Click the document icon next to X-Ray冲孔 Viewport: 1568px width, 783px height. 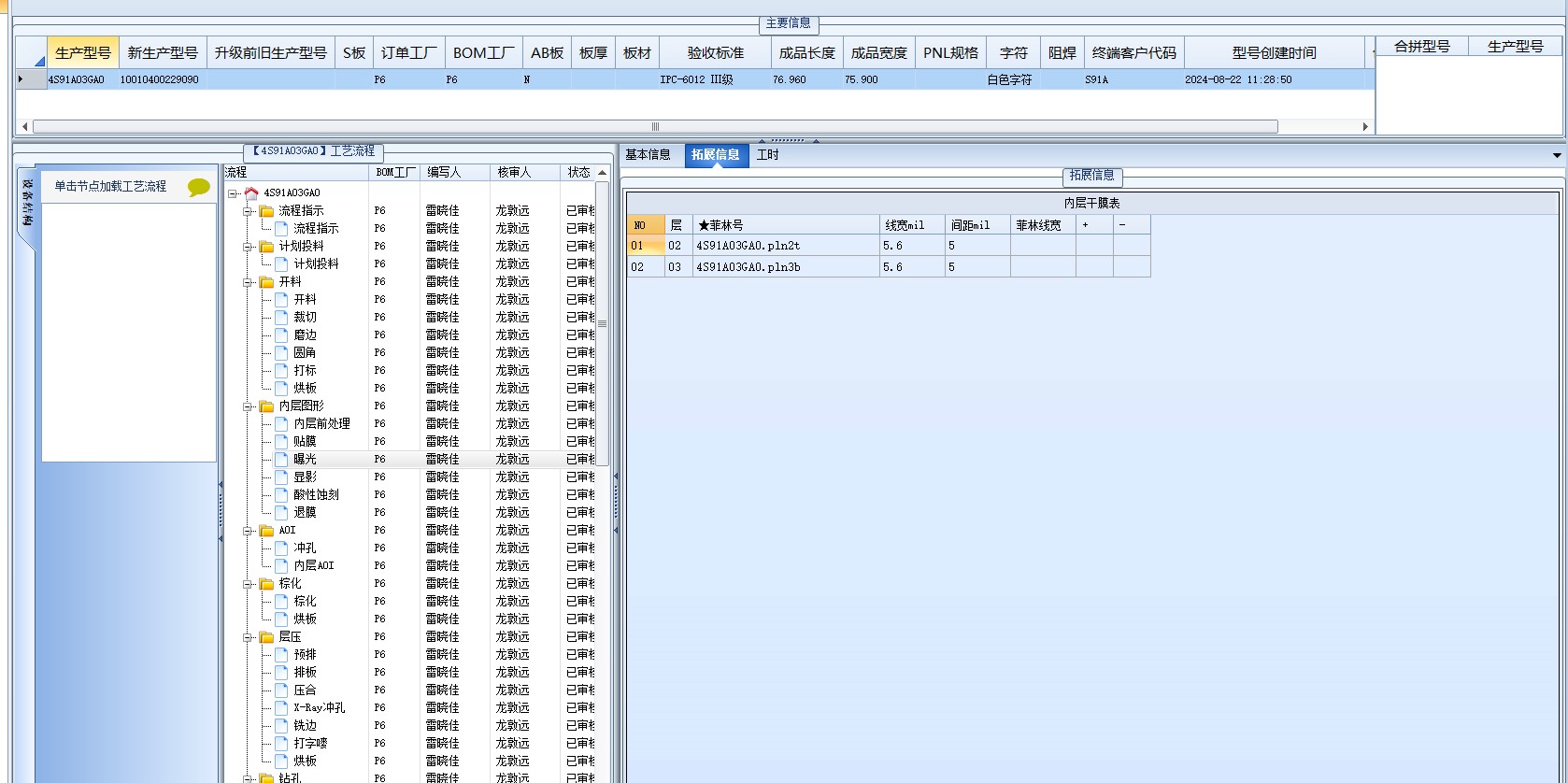click(x=281, y=708)
